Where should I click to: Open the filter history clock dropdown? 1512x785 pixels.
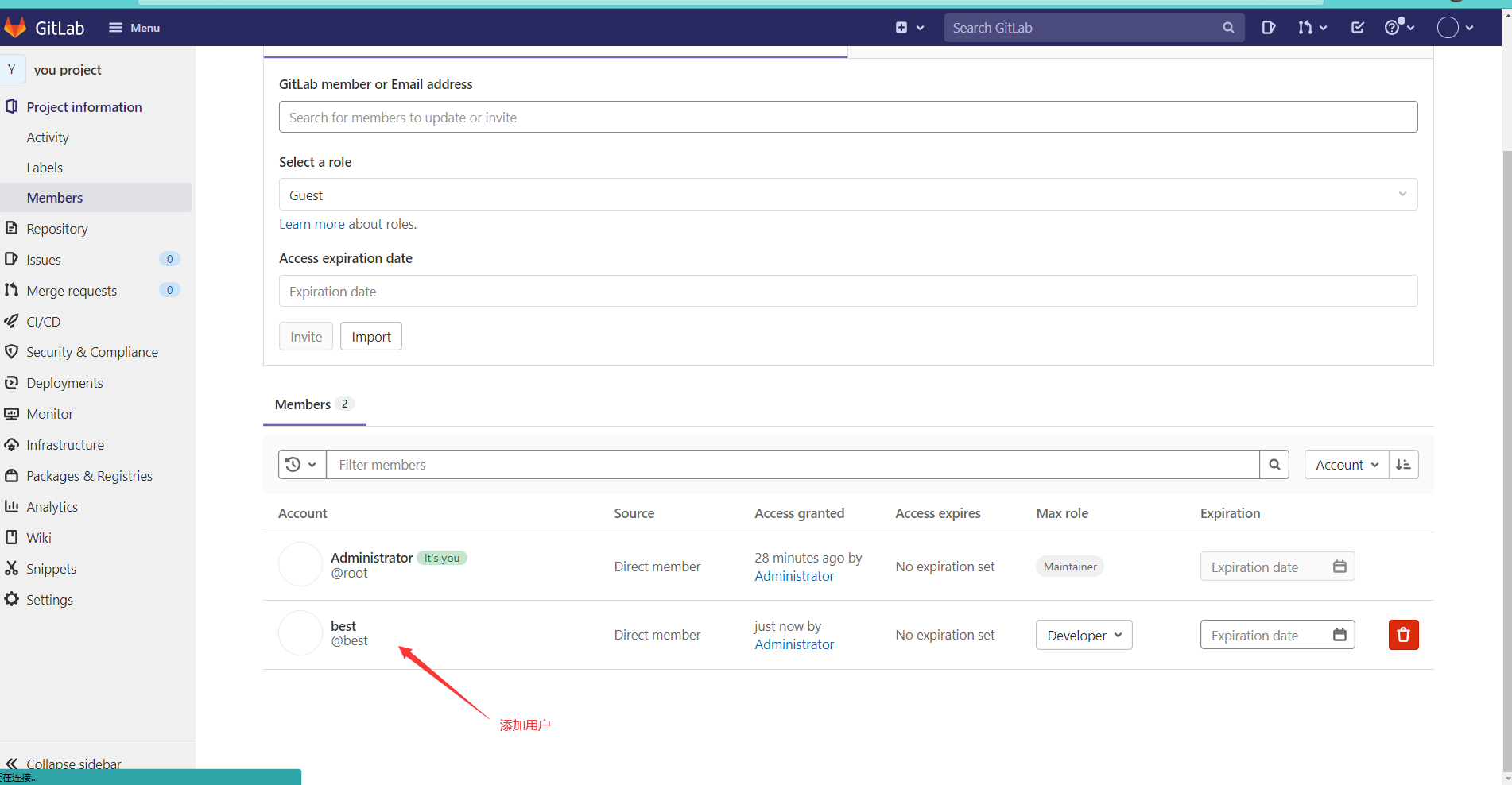301,464
